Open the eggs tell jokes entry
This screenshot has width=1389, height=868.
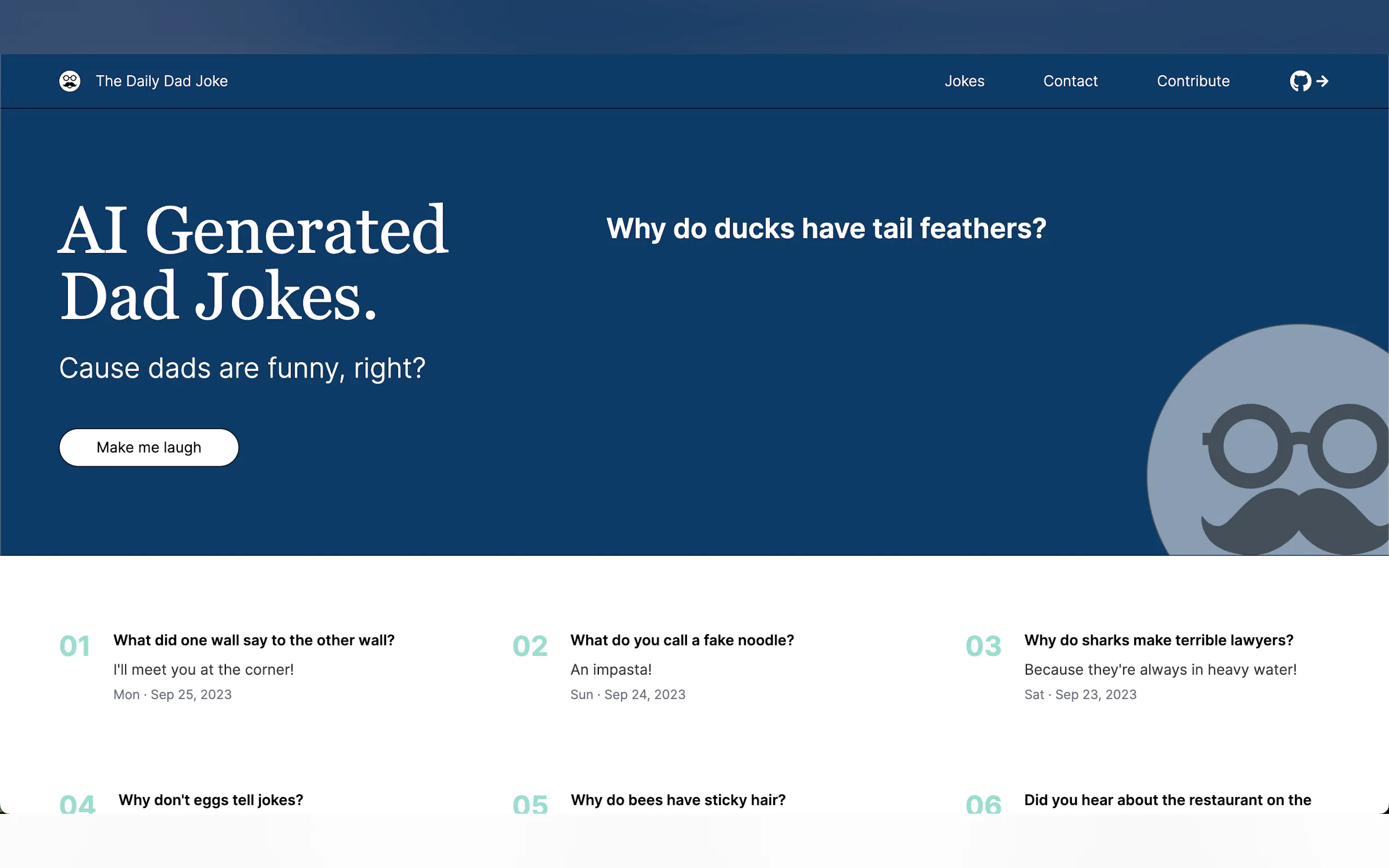[x=211, y=800]
